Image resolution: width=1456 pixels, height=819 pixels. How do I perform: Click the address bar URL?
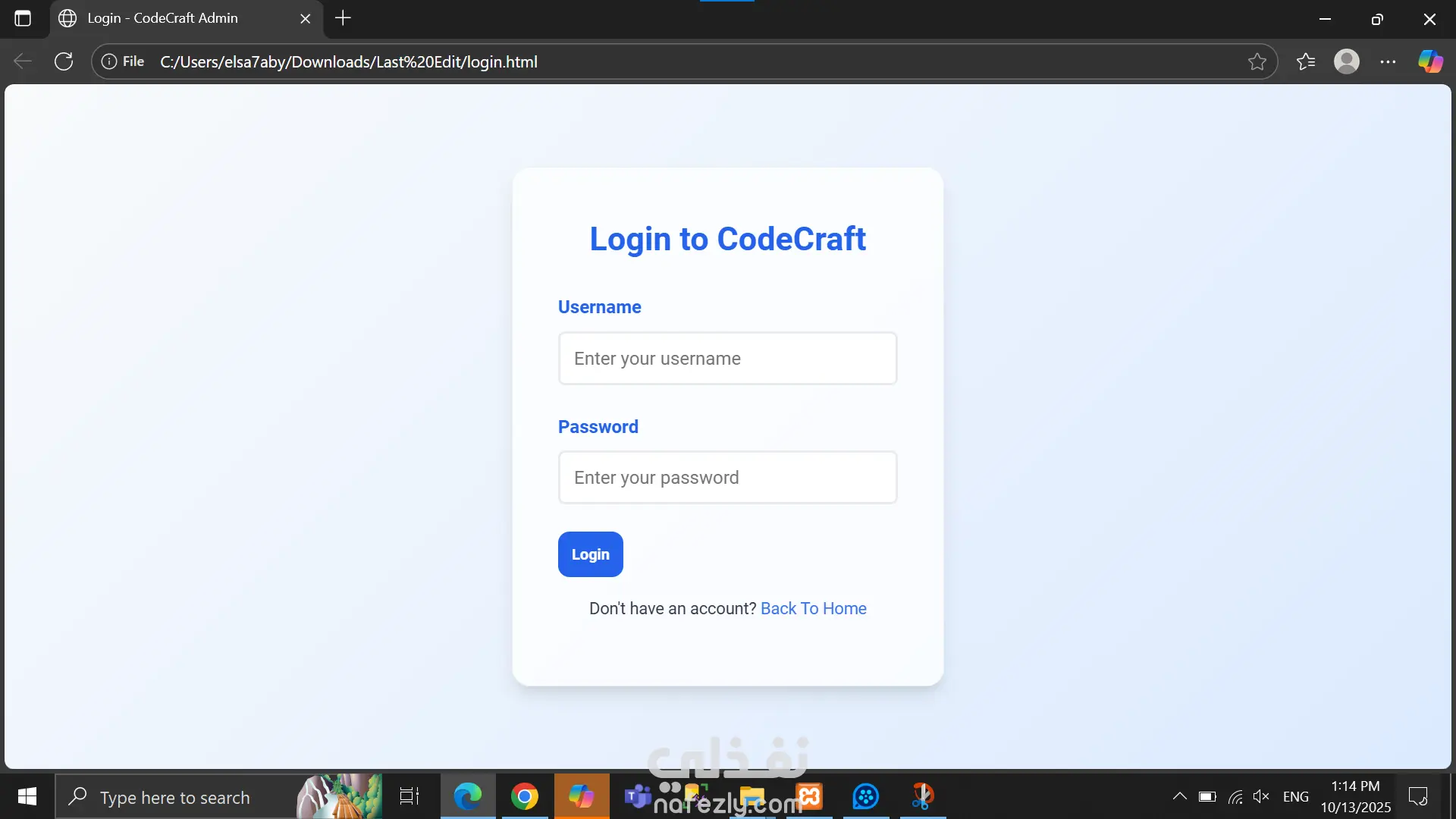[349, 61]
